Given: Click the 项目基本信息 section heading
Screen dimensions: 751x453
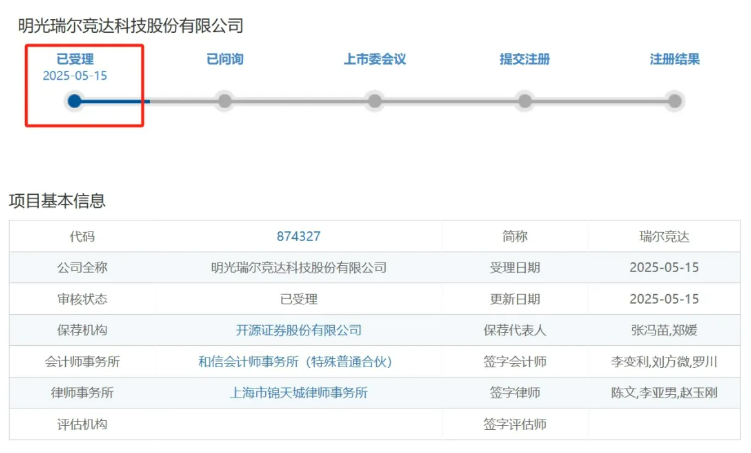Looking at the screenshot, I should (x=57, y=201).
